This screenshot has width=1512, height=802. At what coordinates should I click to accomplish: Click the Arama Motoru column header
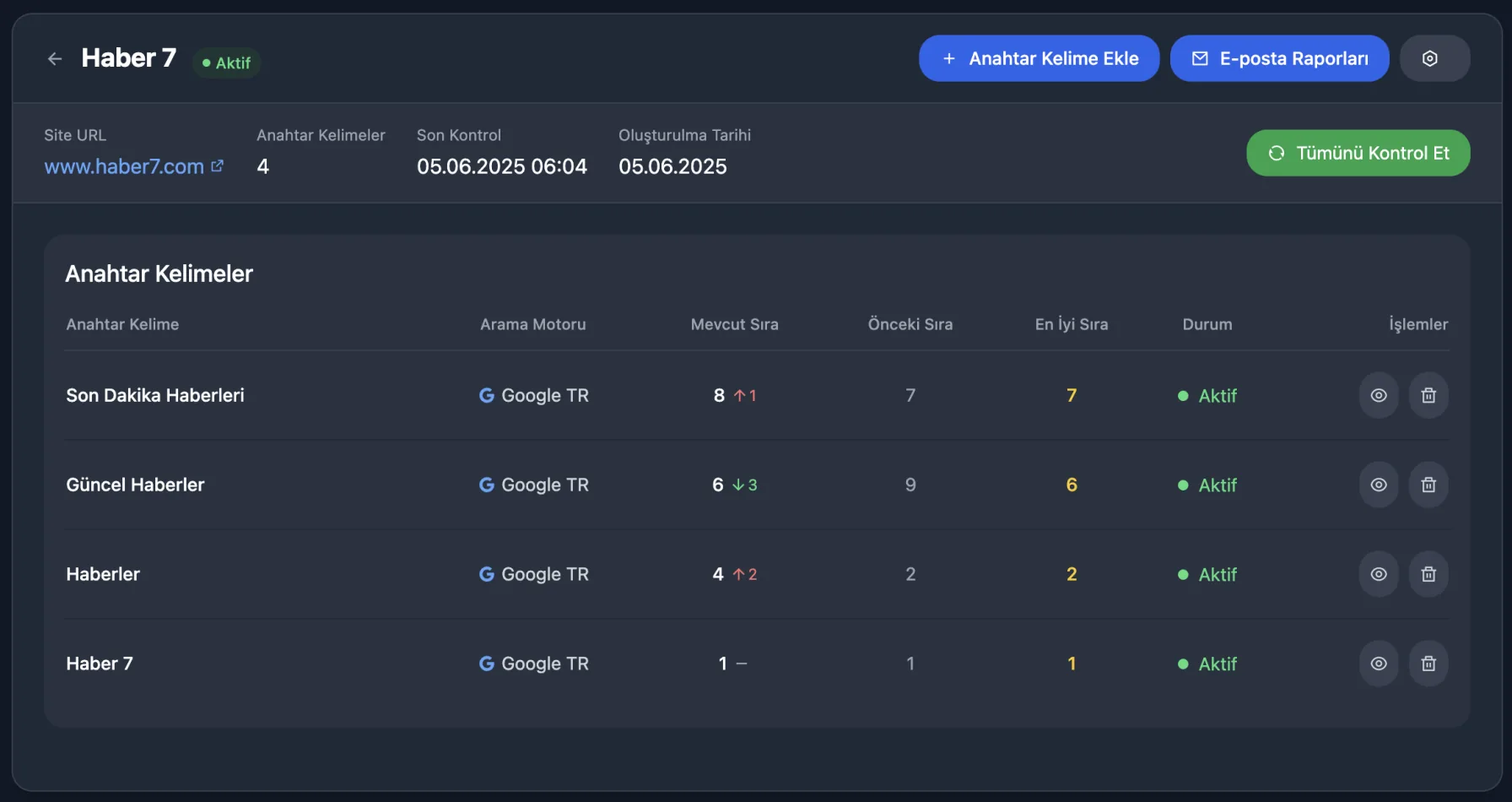point(532,324)
